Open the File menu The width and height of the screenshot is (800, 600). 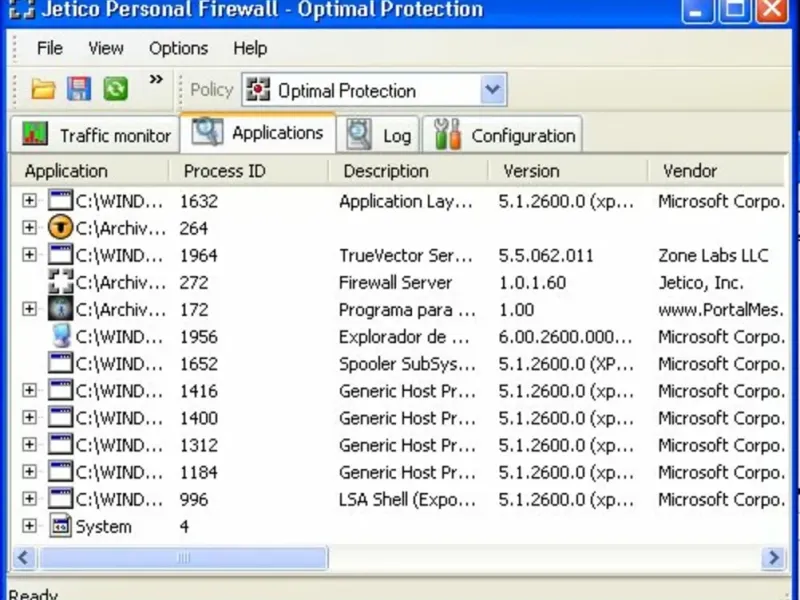[49, 48]
